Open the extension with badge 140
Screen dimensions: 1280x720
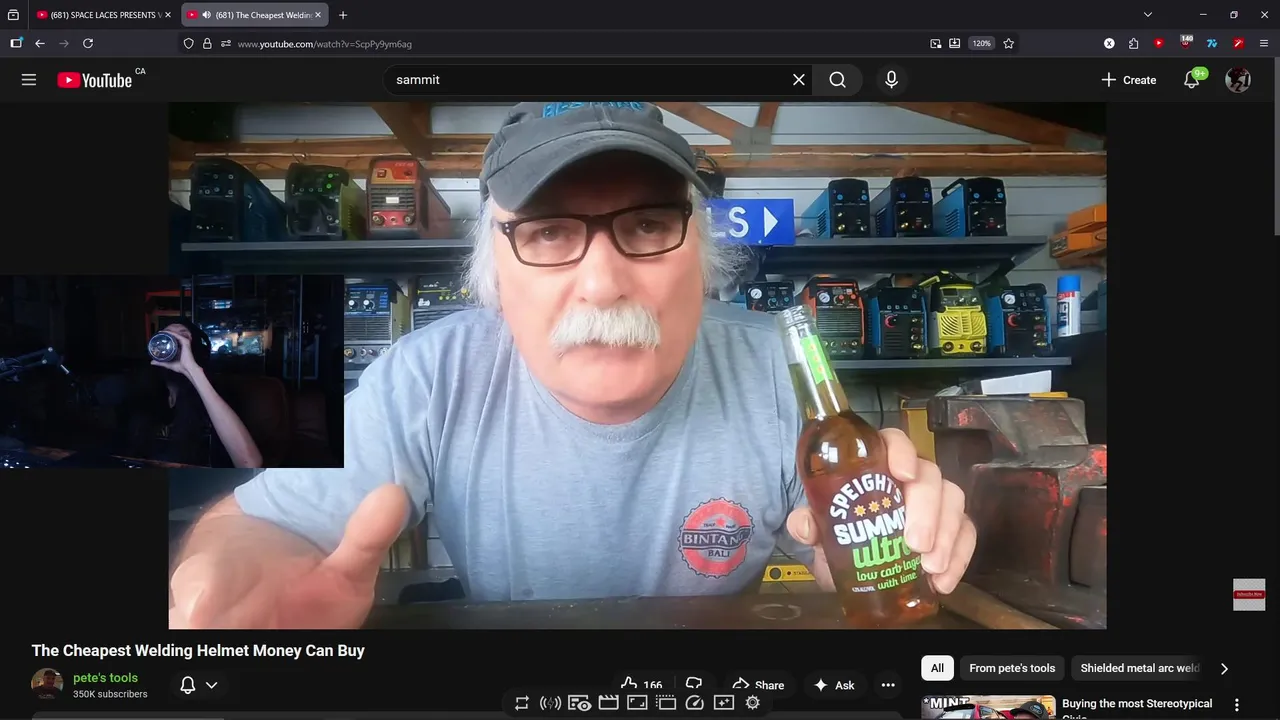[1185, 42]
